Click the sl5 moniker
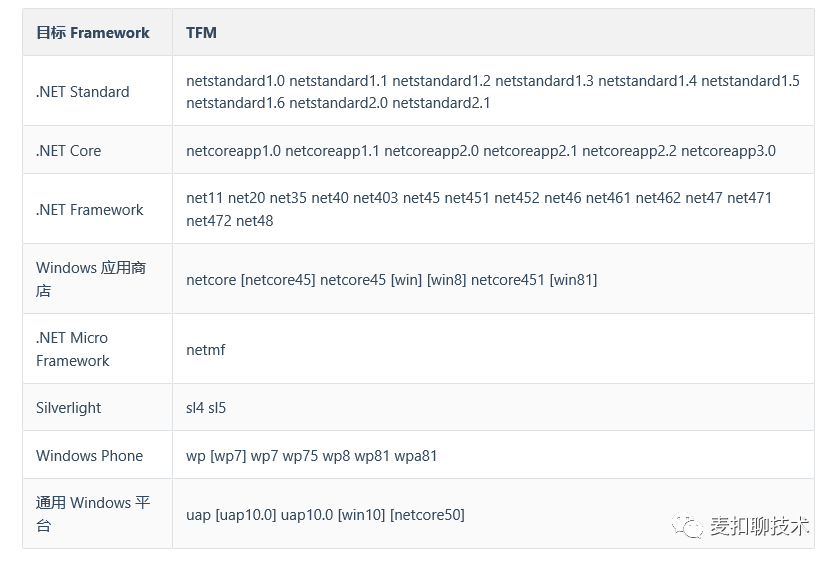Screen dimensions: 836x562 pos(217,408)
